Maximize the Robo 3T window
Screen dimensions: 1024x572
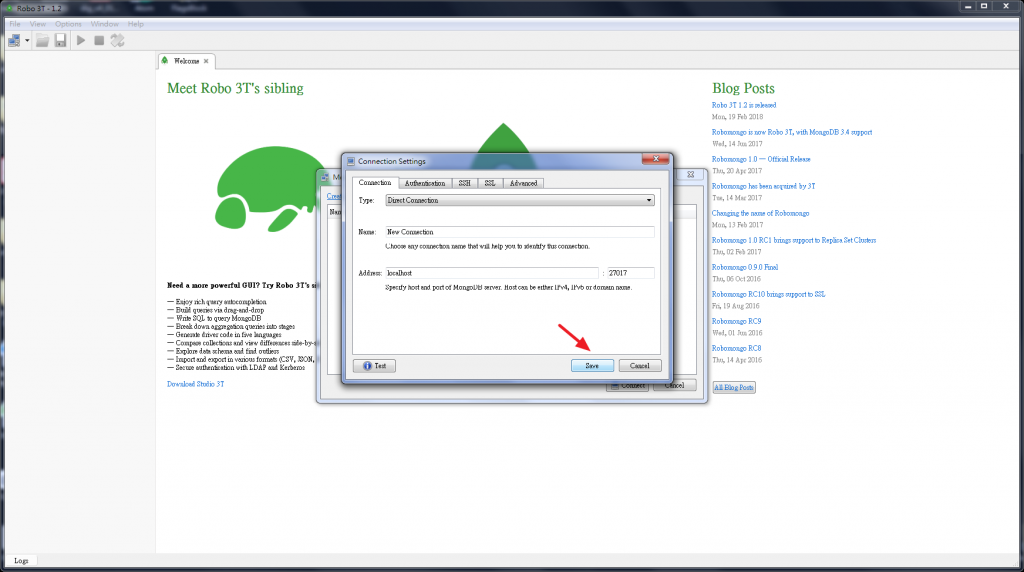pos(984,6)
